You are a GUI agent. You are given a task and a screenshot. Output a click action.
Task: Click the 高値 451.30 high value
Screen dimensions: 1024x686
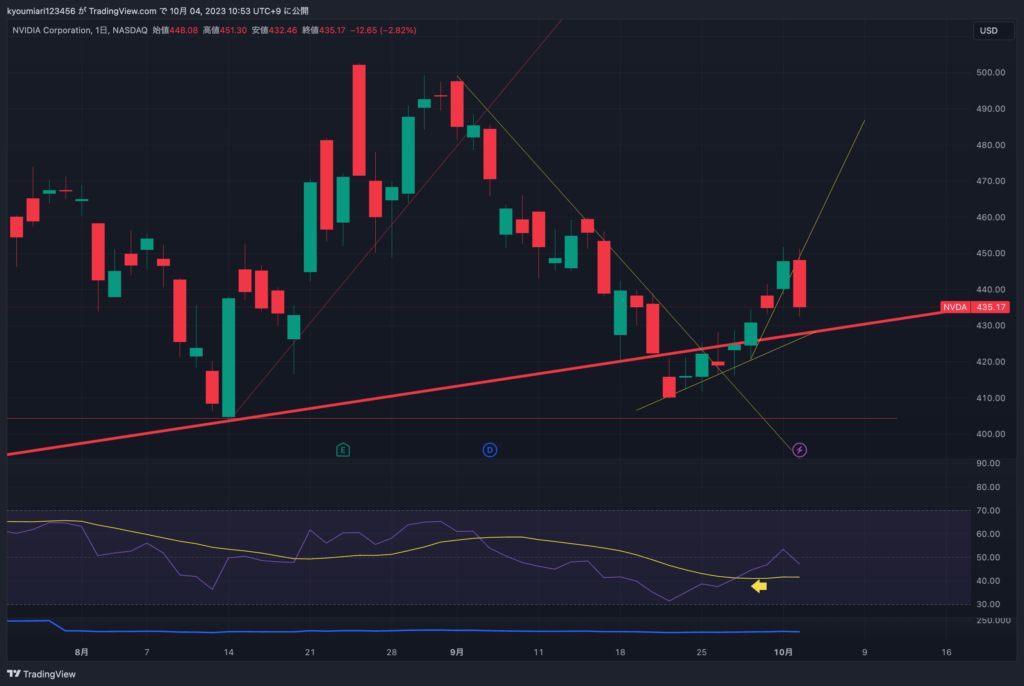[225, 30]
